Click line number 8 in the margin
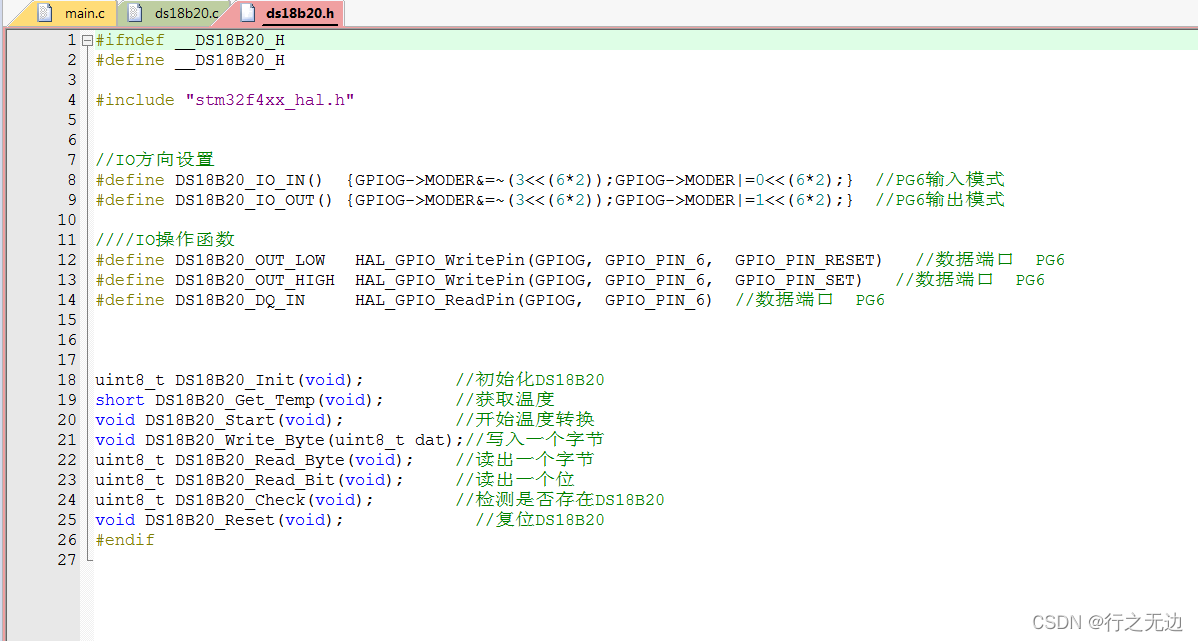Screen dimensions: 1198x641 point(72,180)
